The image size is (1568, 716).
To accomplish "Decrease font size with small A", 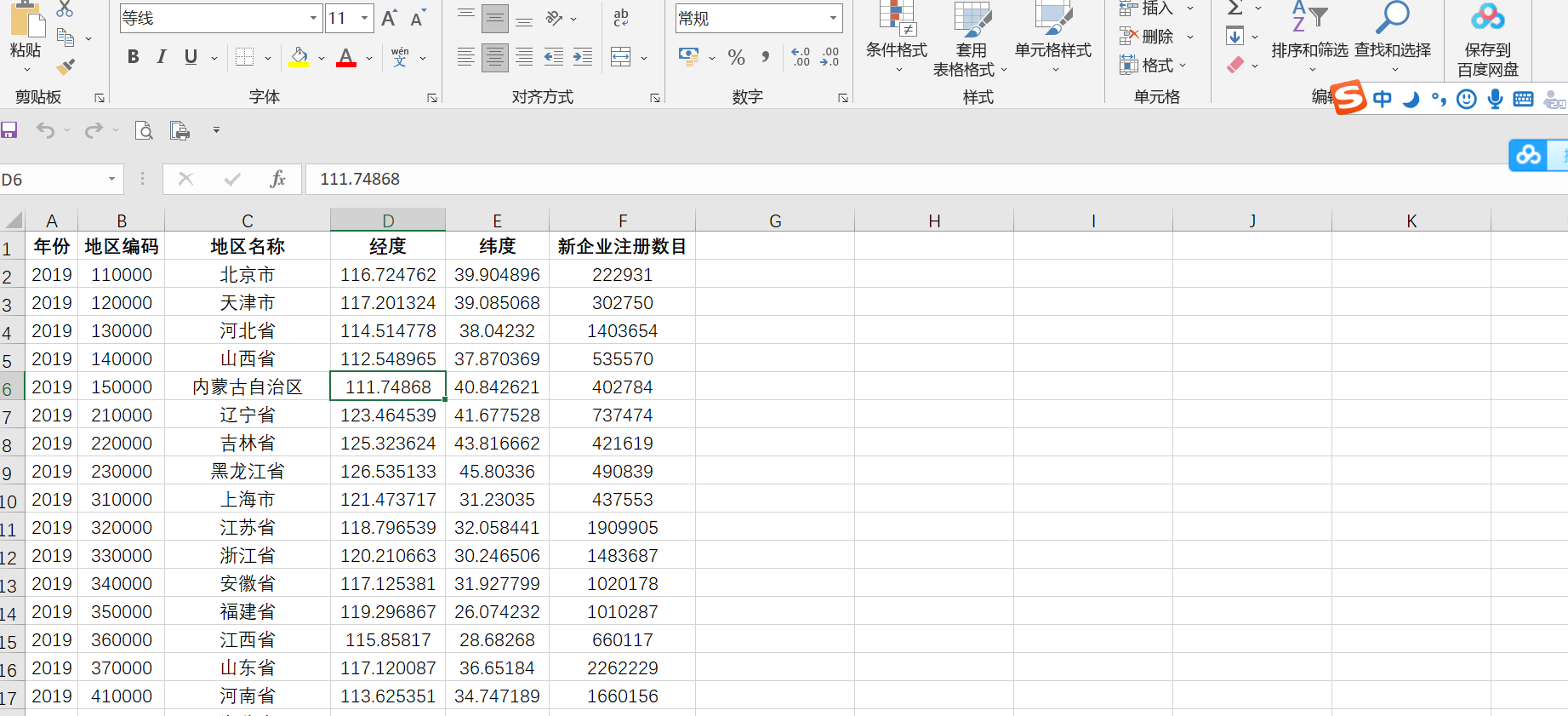I will pyautogui.click(x=418, y=18).
